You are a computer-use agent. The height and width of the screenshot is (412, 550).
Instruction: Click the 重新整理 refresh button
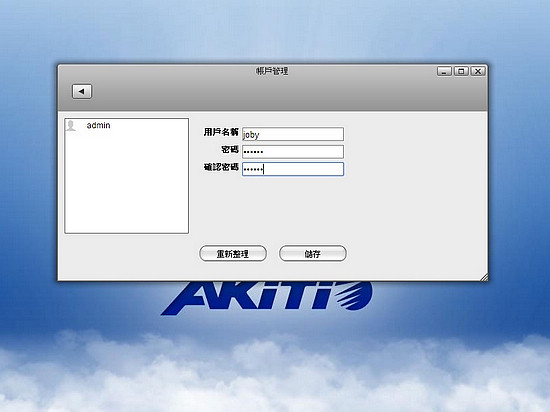coord(233,253)
